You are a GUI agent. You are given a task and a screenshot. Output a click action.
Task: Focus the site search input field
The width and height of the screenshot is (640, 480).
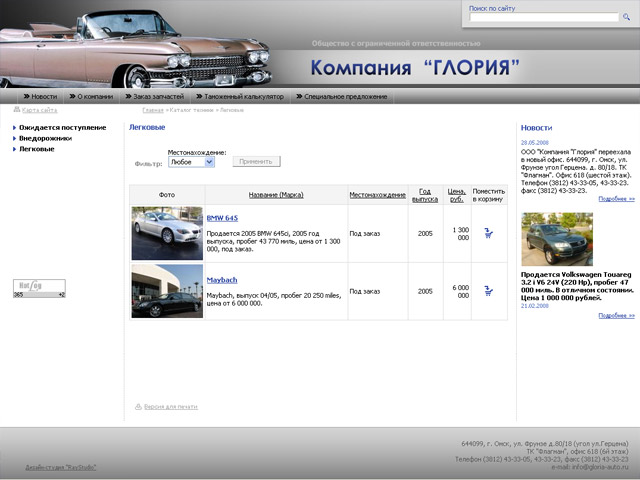544,17
